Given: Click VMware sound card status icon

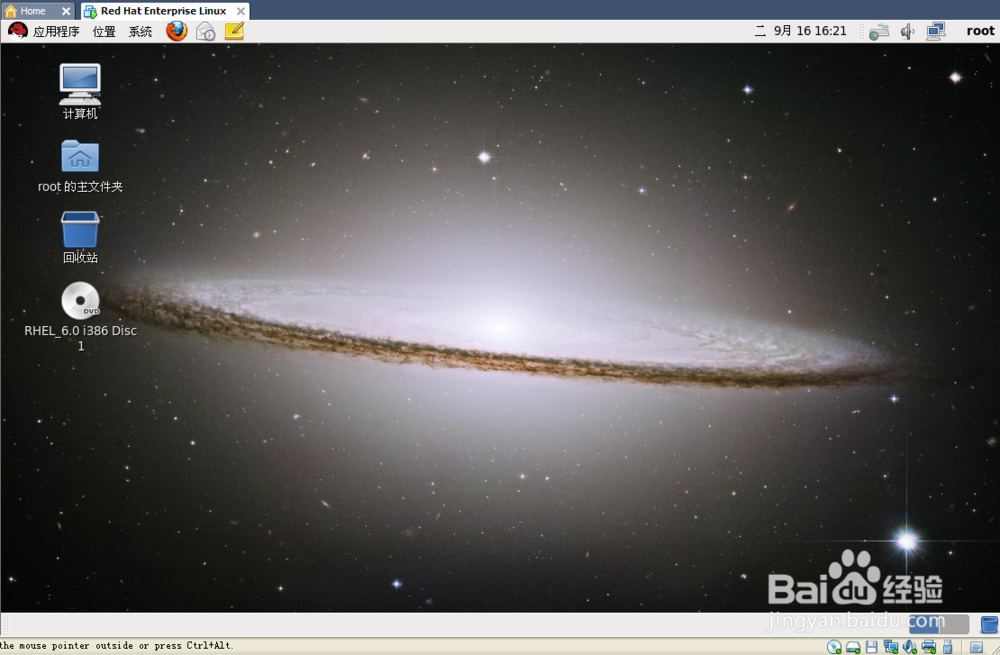Looking at the screenshot, I should pyautogui.click(x=909, y=647).
